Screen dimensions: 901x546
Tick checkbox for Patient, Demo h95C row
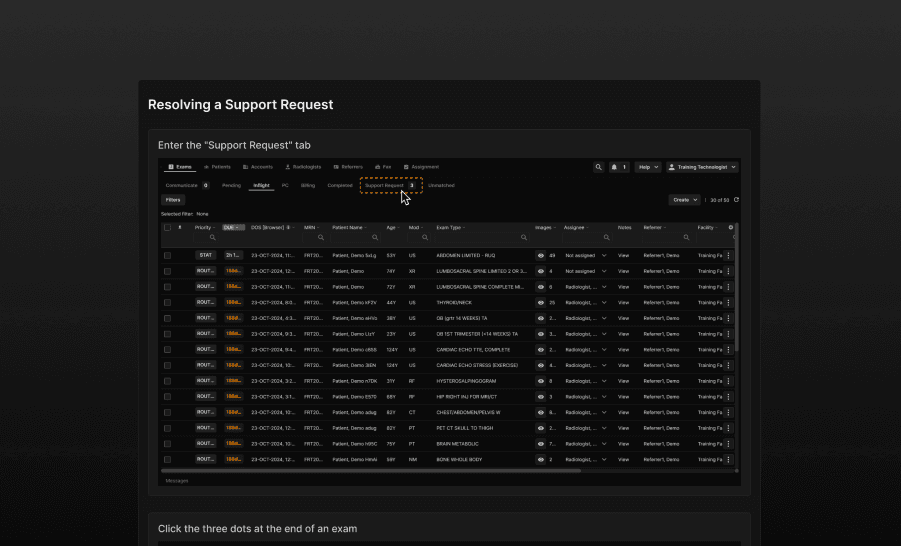[x=167, y=444]
